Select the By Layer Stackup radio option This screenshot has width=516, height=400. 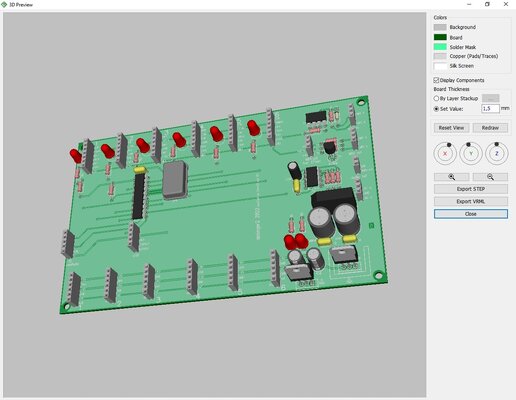(436, 98)
